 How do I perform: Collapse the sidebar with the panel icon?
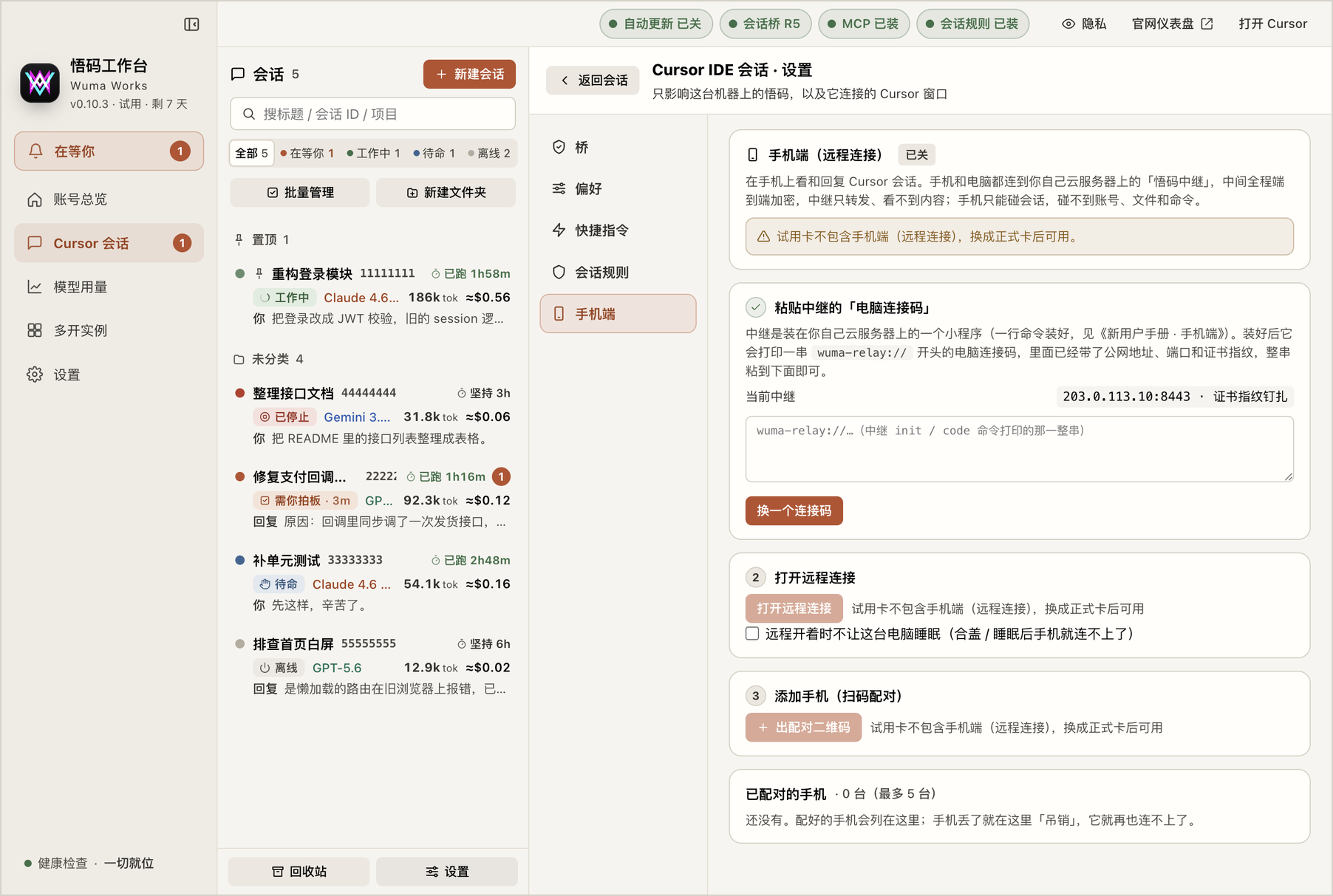(191, 24)
